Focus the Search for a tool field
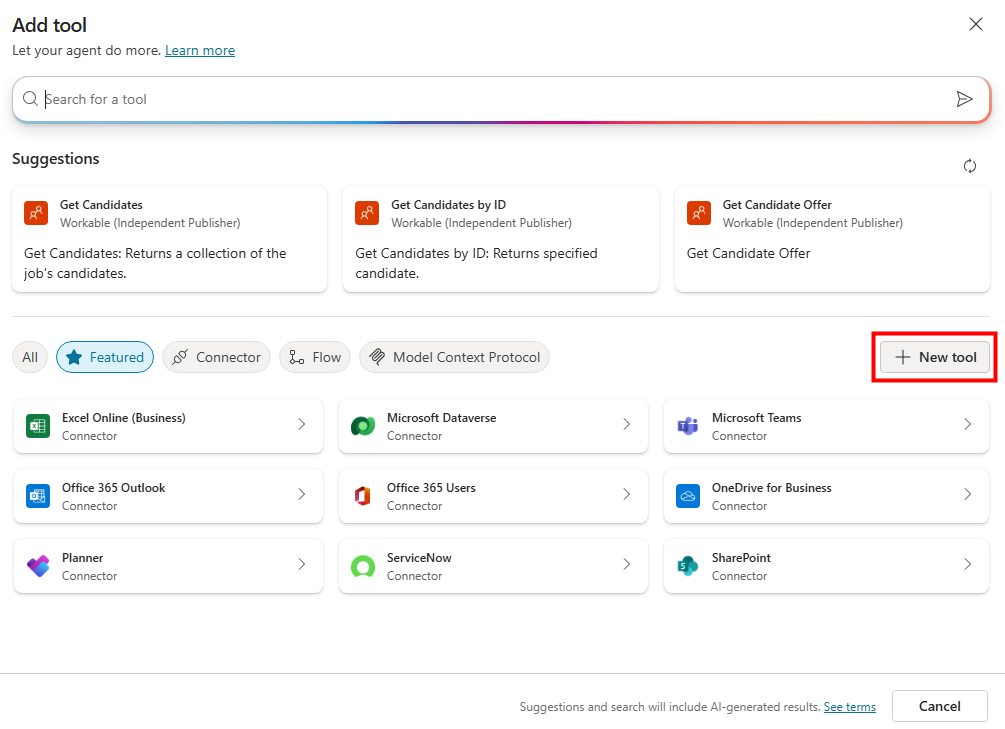1005x729 pixels. click(x=490, y=99)
